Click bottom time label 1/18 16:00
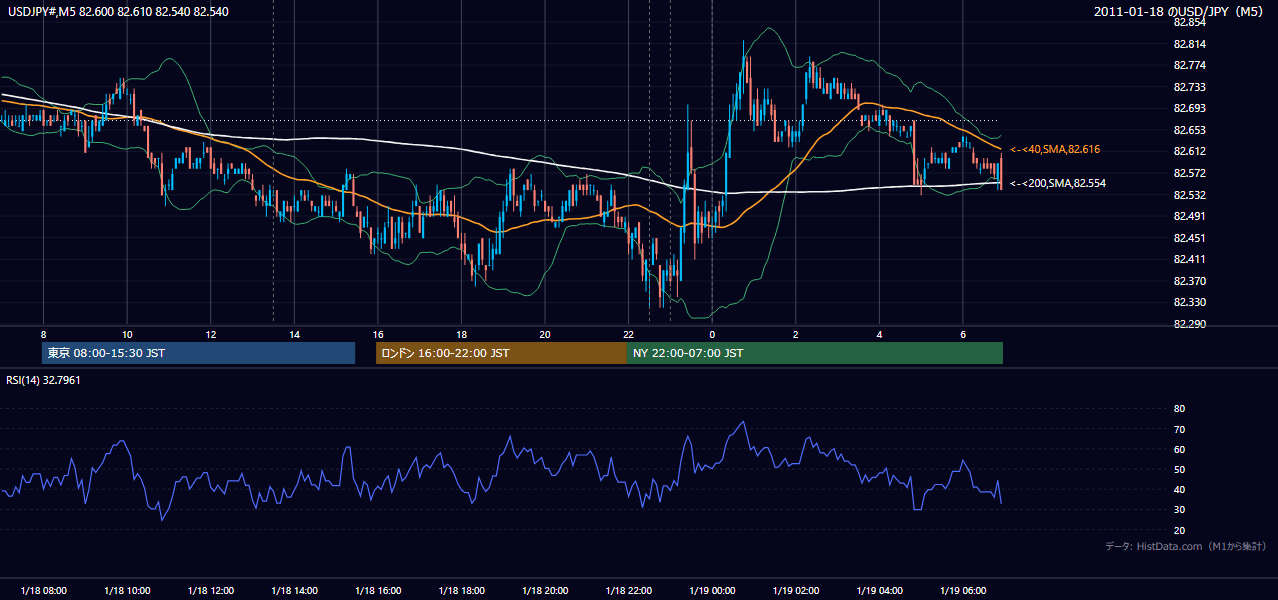 coord(378,591)
